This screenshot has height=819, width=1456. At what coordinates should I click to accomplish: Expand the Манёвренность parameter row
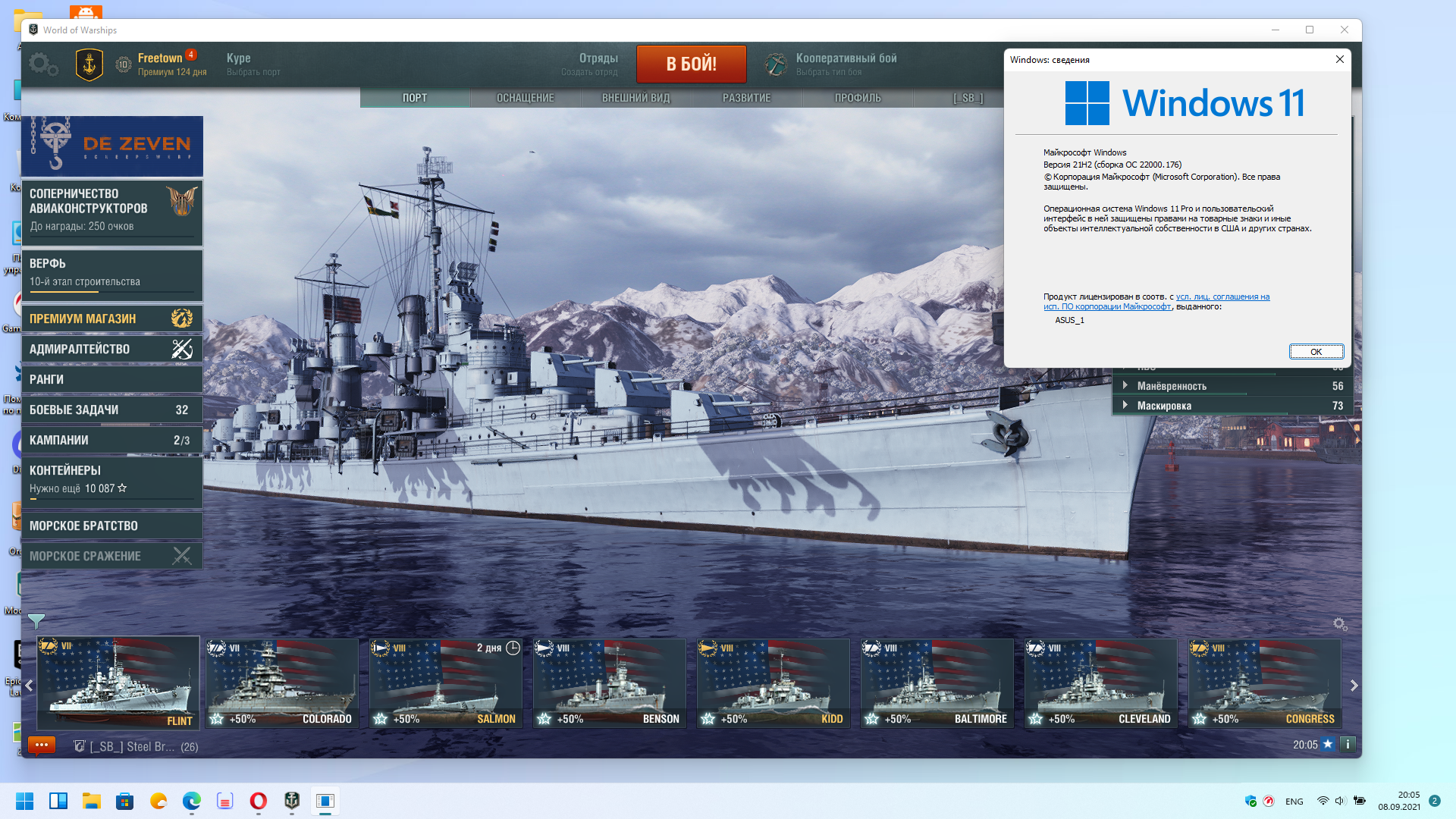[x=1233, y=386]
